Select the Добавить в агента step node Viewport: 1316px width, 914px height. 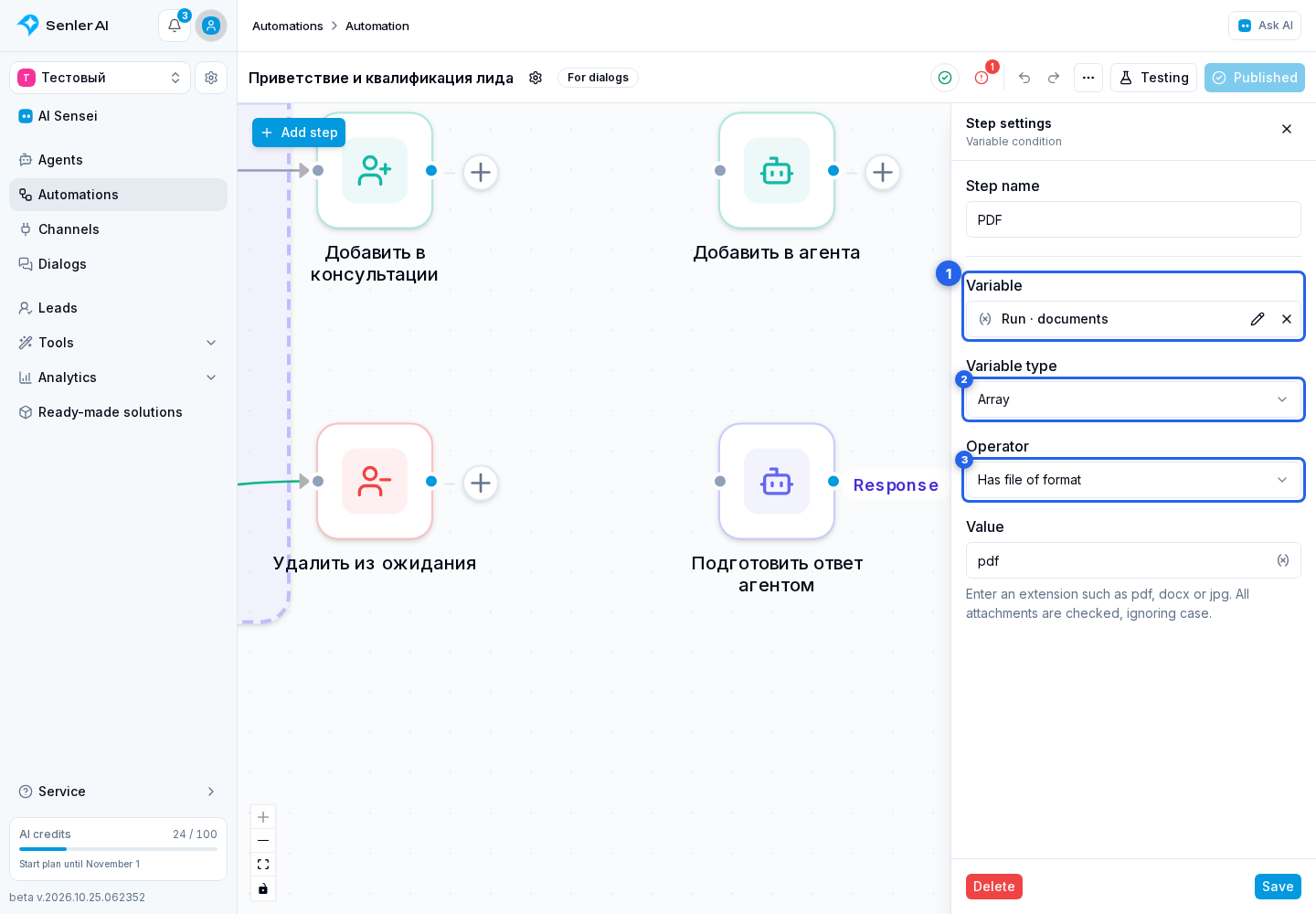777,171
